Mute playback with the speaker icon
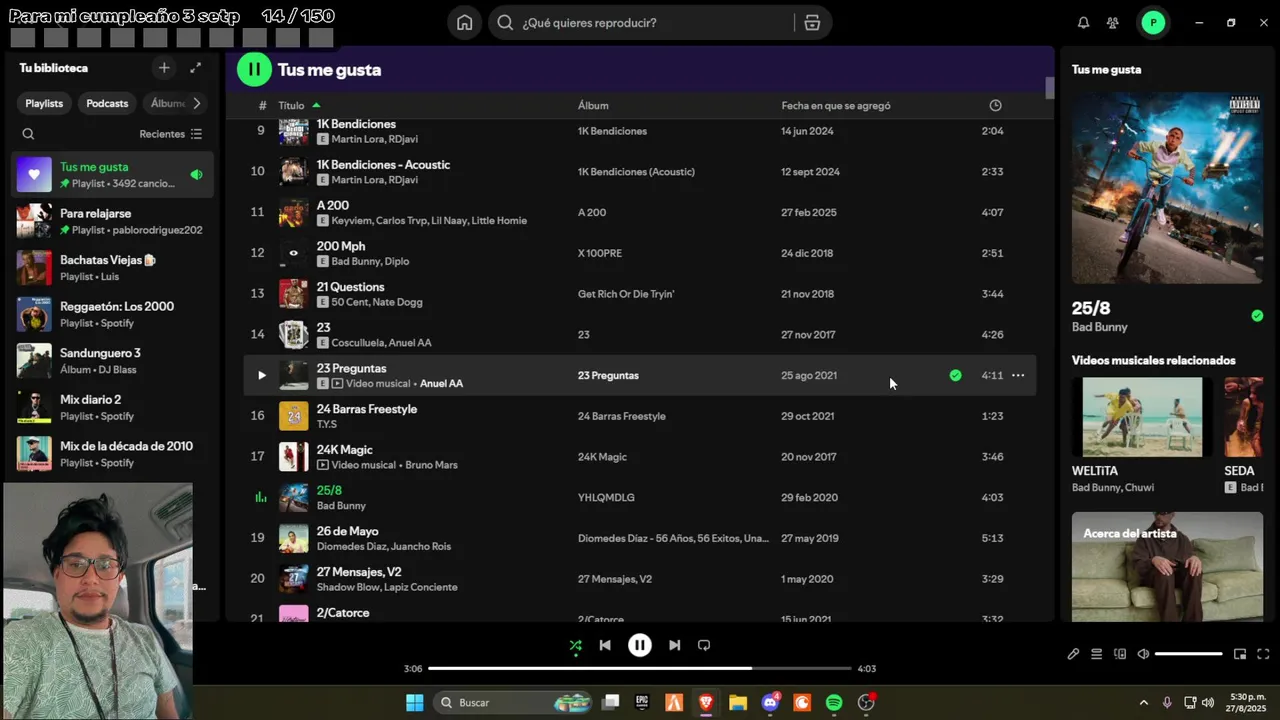 (1143, 654)
